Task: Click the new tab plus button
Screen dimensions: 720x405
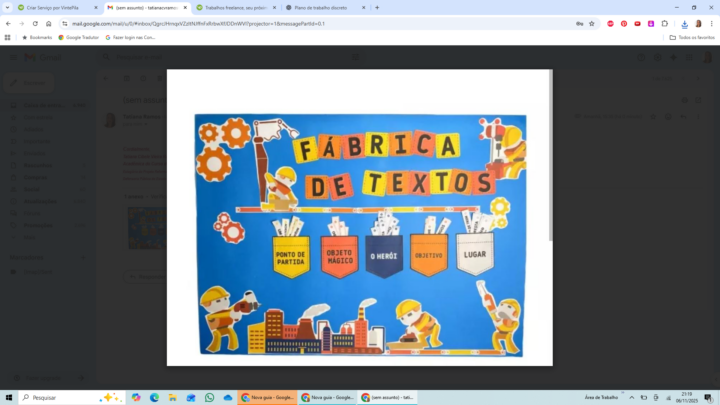Action: [x=377, y=7]
